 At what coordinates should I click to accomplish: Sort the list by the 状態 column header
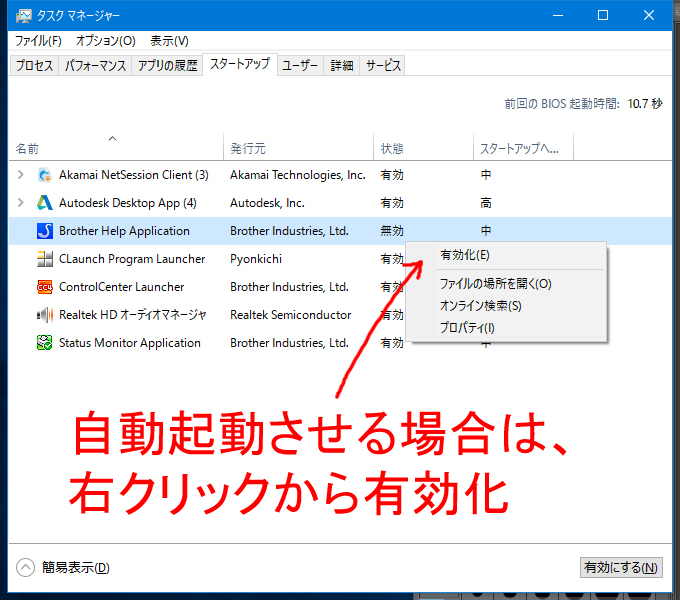pyautogui.click(x=423, y=147)
